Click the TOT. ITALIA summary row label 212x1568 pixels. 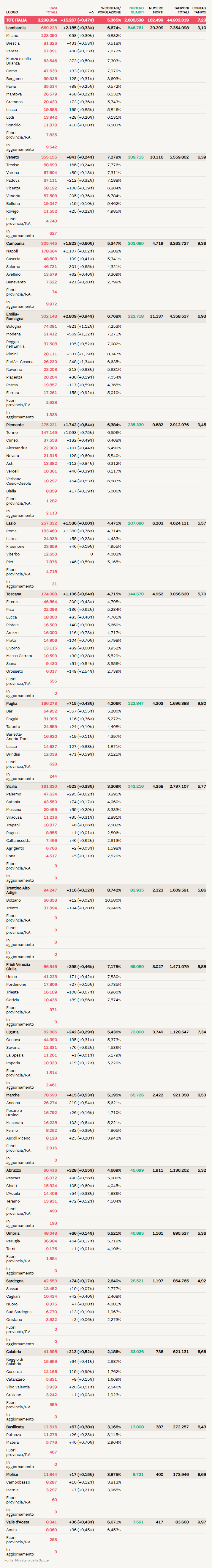click(16, 20)
